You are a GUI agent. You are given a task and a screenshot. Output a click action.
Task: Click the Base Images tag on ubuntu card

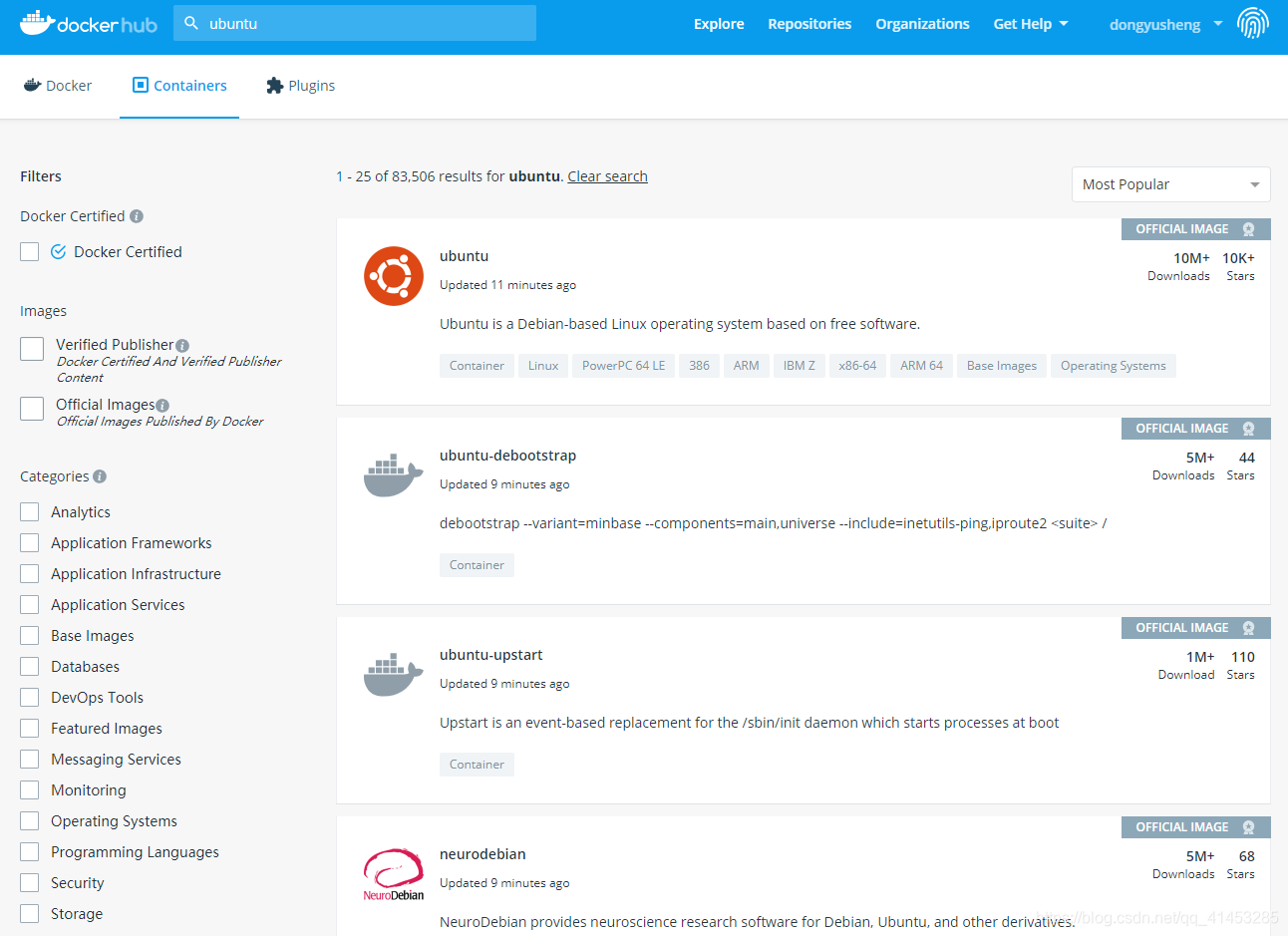[1002, 366]
